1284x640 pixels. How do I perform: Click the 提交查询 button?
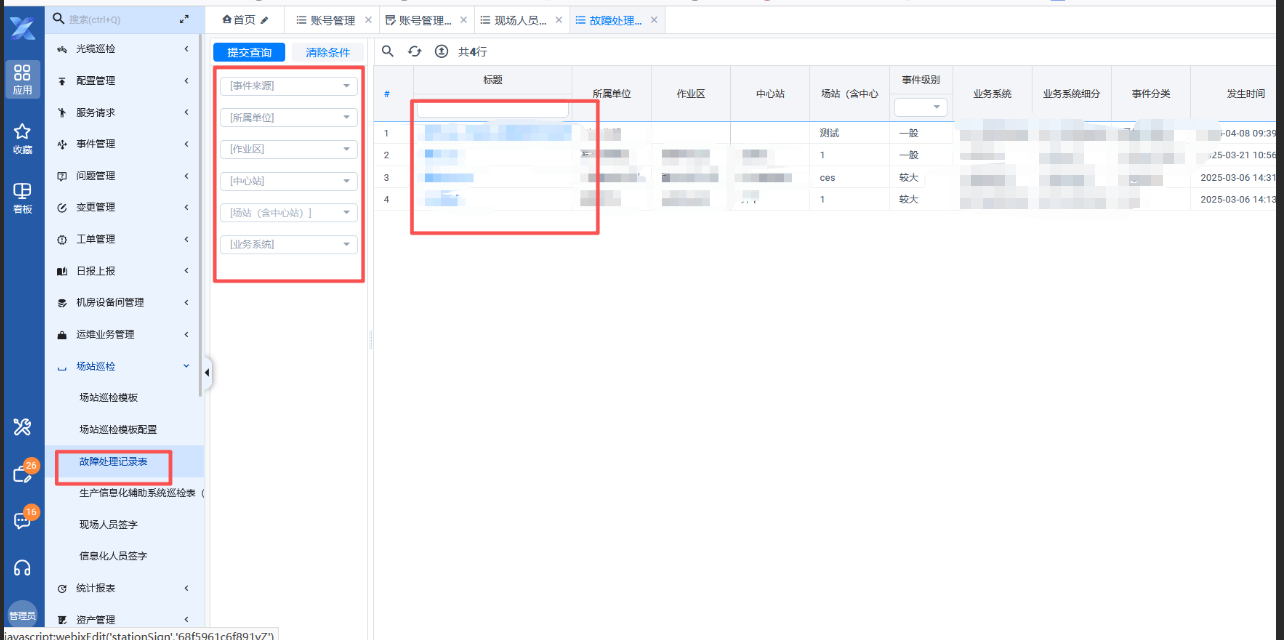pyautogui.click(x=249, y=52)
